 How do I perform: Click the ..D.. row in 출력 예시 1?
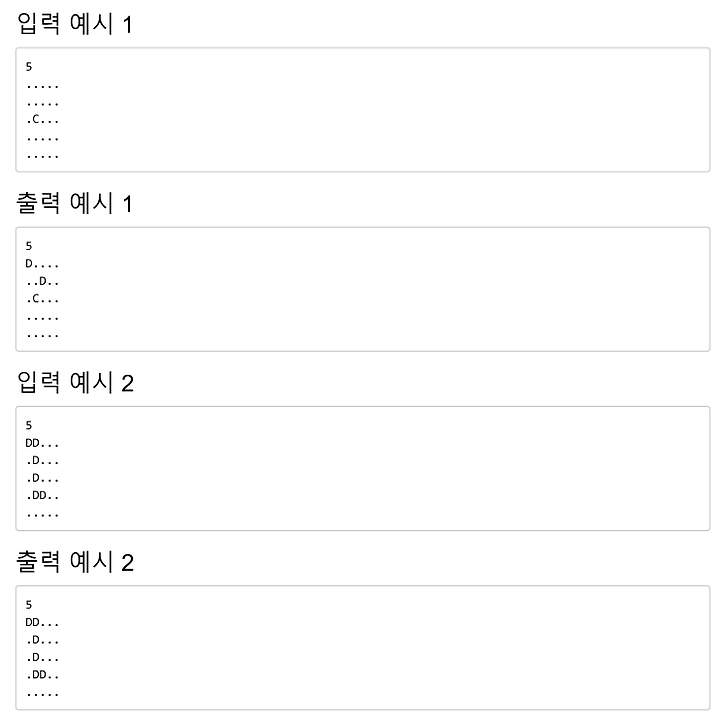click(x=42, y=281)
